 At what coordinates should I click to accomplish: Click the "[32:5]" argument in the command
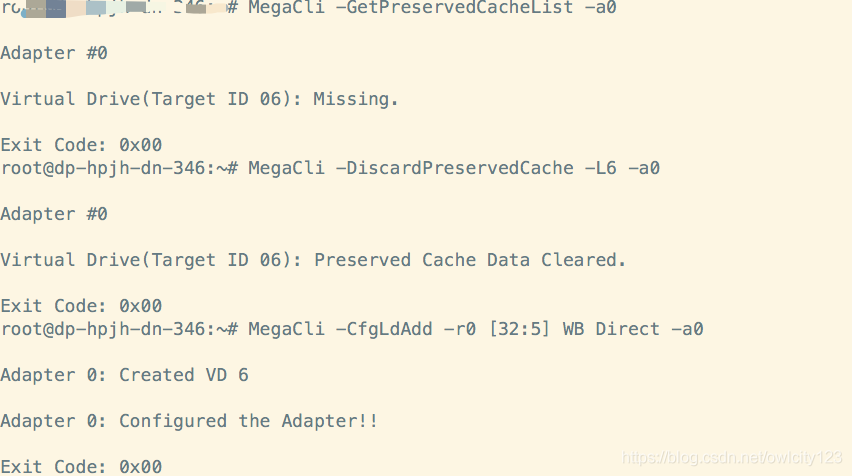click(x=519, y=329)
